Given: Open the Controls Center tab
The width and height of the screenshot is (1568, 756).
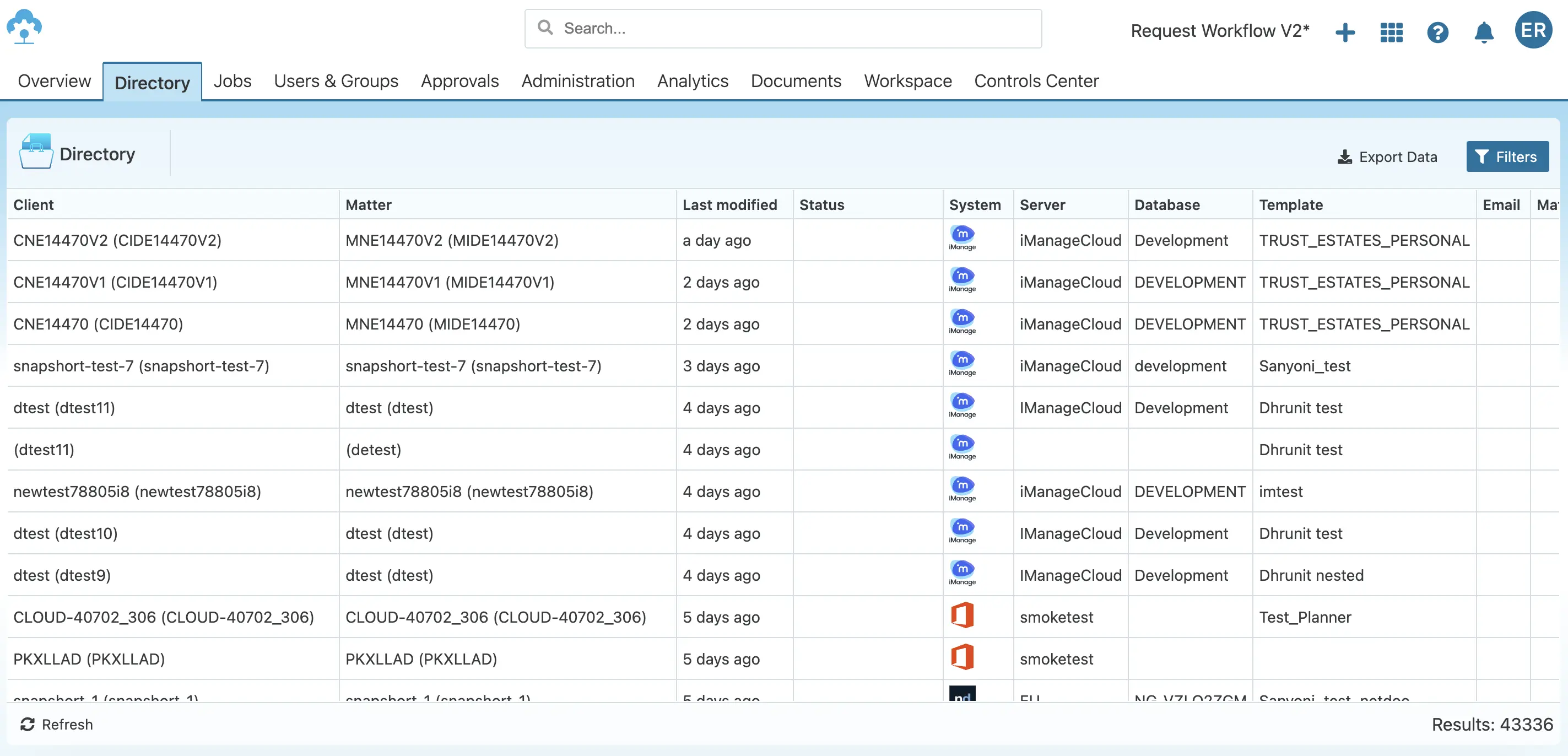Looking at the screenshot, I should [1036, 80].
